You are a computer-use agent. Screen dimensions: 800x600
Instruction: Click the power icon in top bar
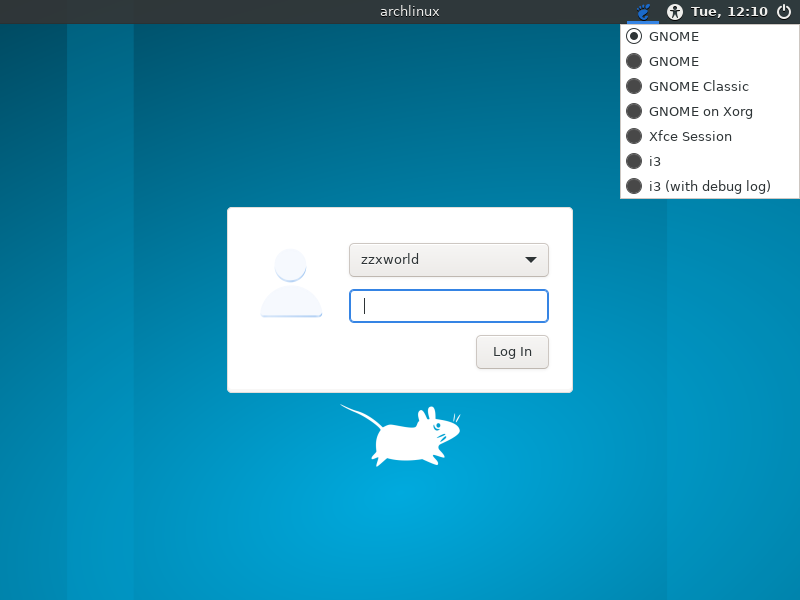(x=786, y=11)
